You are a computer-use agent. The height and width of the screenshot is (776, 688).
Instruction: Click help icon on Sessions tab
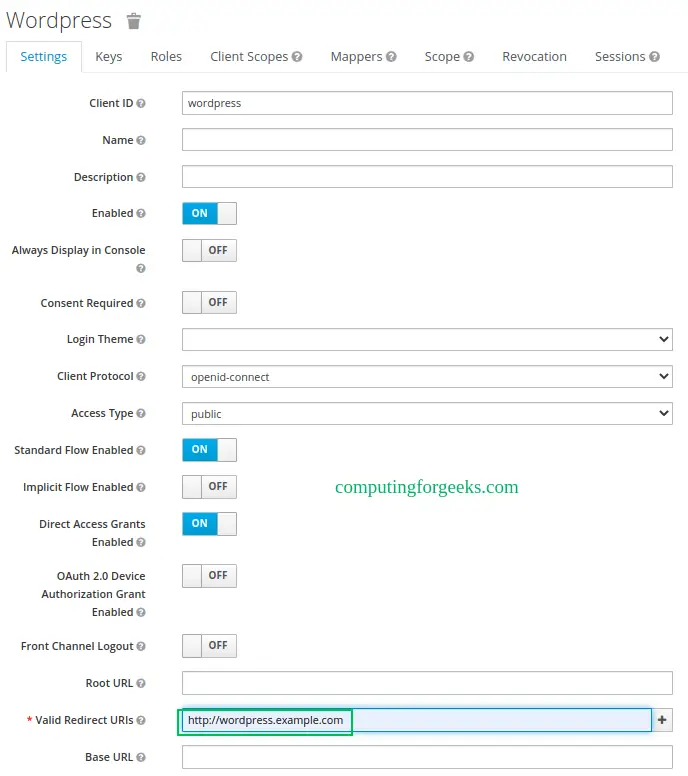pos(654,57)
